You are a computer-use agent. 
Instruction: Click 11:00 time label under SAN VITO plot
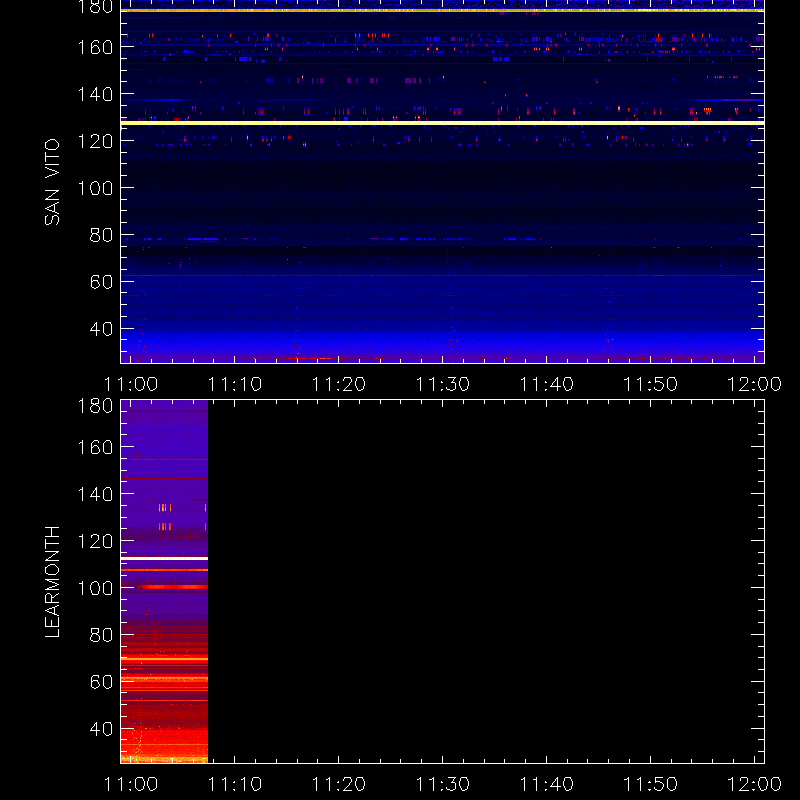point(131,384)
